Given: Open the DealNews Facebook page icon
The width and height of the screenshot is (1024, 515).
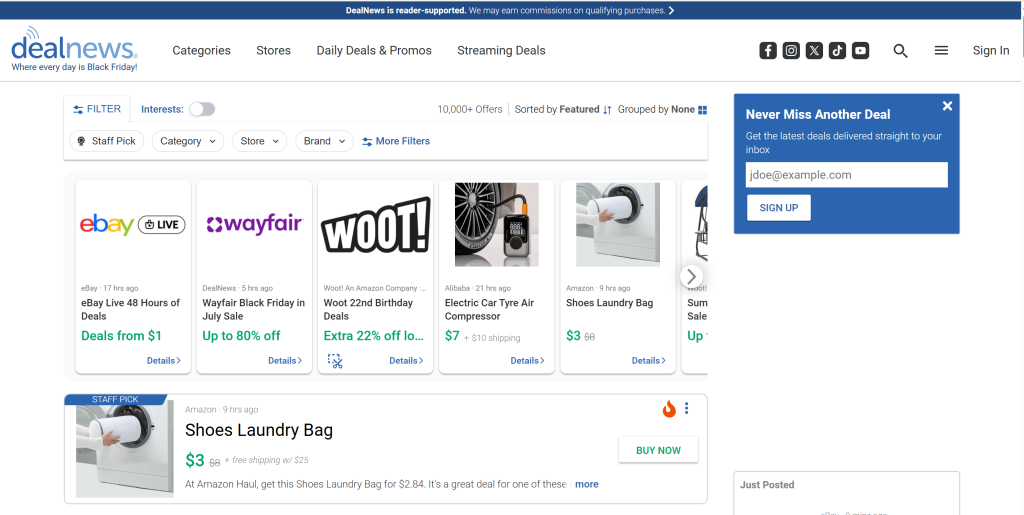Looking at the screenshot, I should point(768,50).
